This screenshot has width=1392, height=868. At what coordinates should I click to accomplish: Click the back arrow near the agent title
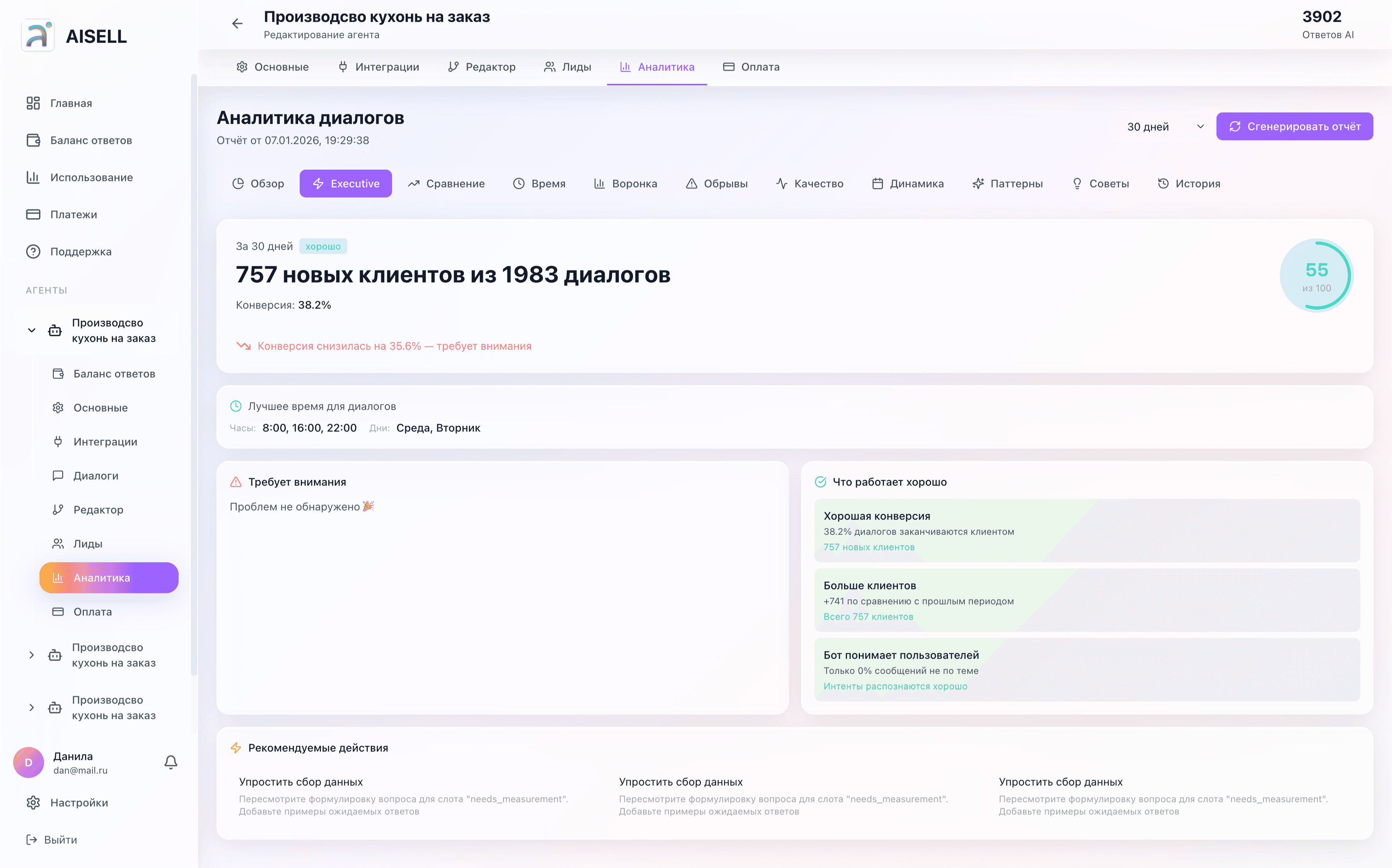point(238,24)
